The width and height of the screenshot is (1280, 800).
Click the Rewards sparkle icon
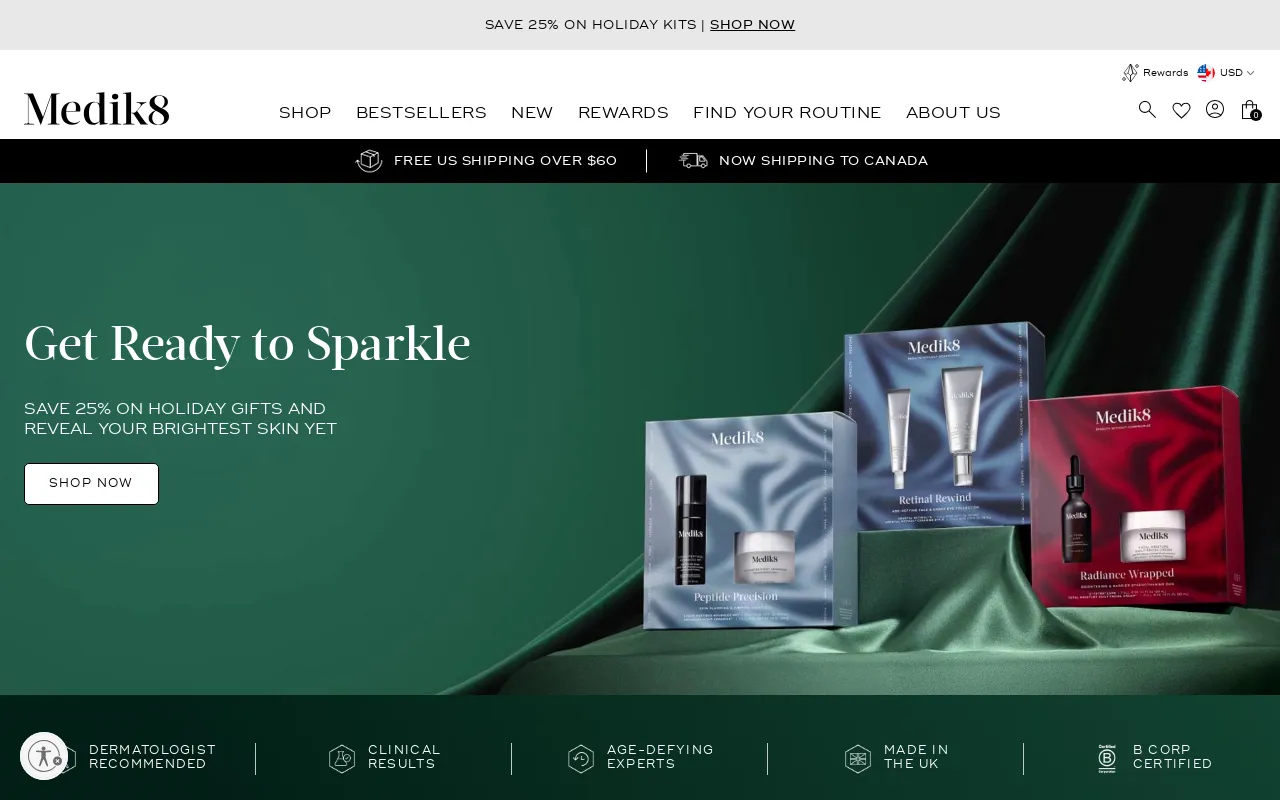pos(1130,73)
